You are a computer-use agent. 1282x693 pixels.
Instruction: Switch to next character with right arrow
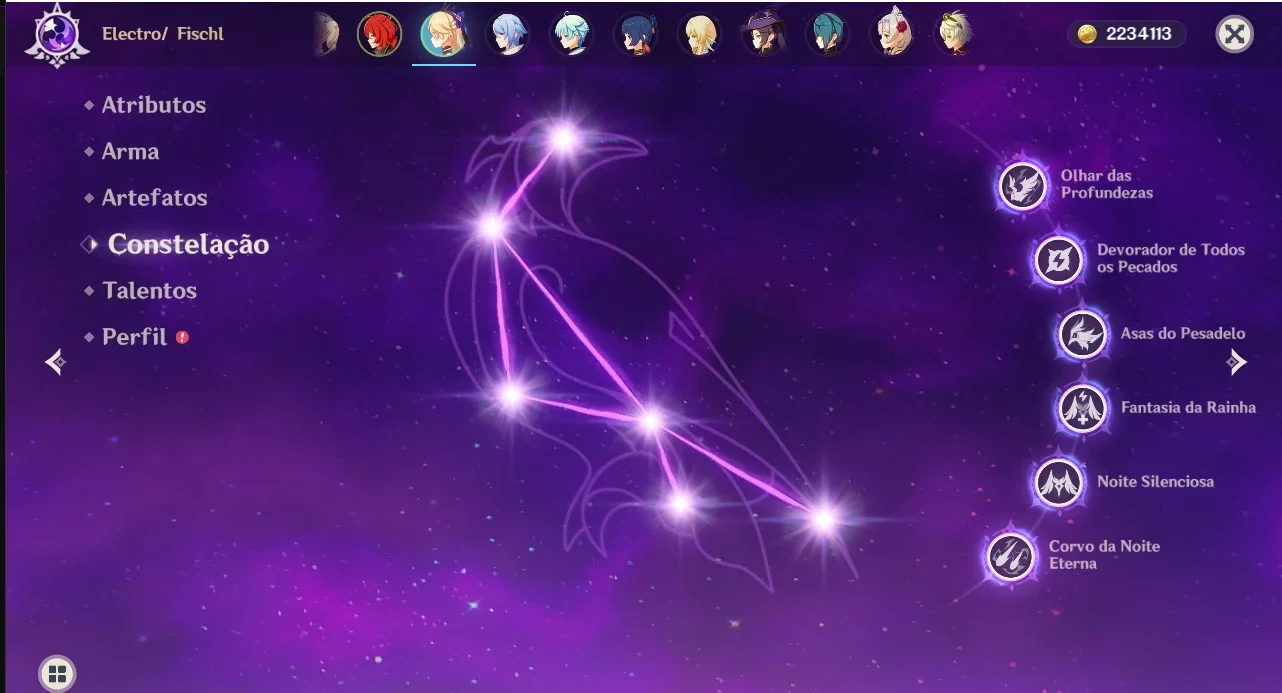[x=1238, y=362]
